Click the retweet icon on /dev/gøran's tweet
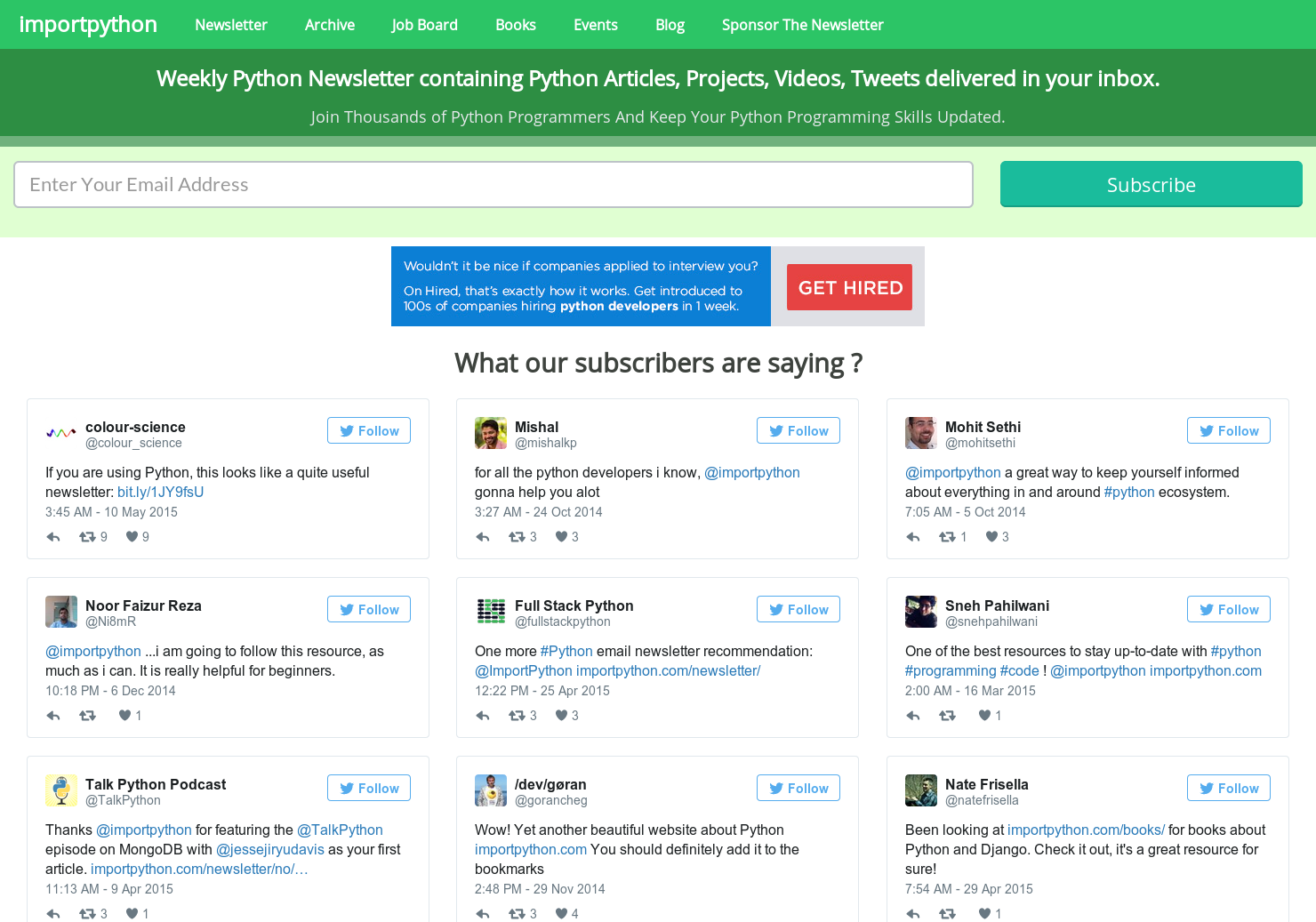Image resolution: width=1316 pixels, height=922 pixels. coord(516,913)
